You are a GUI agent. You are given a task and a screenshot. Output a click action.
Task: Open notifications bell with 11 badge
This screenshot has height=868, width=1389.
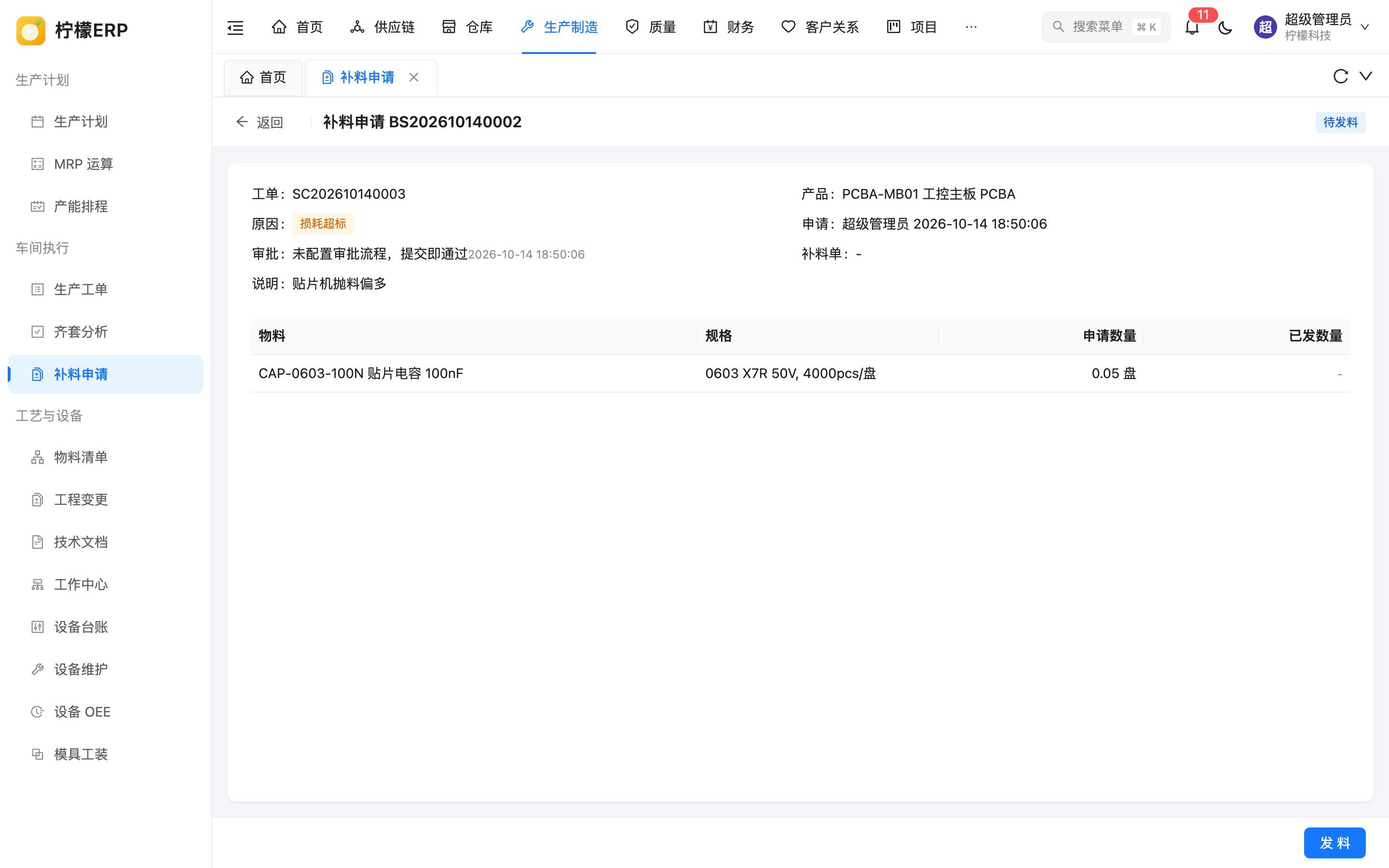tap(1192, 27)
